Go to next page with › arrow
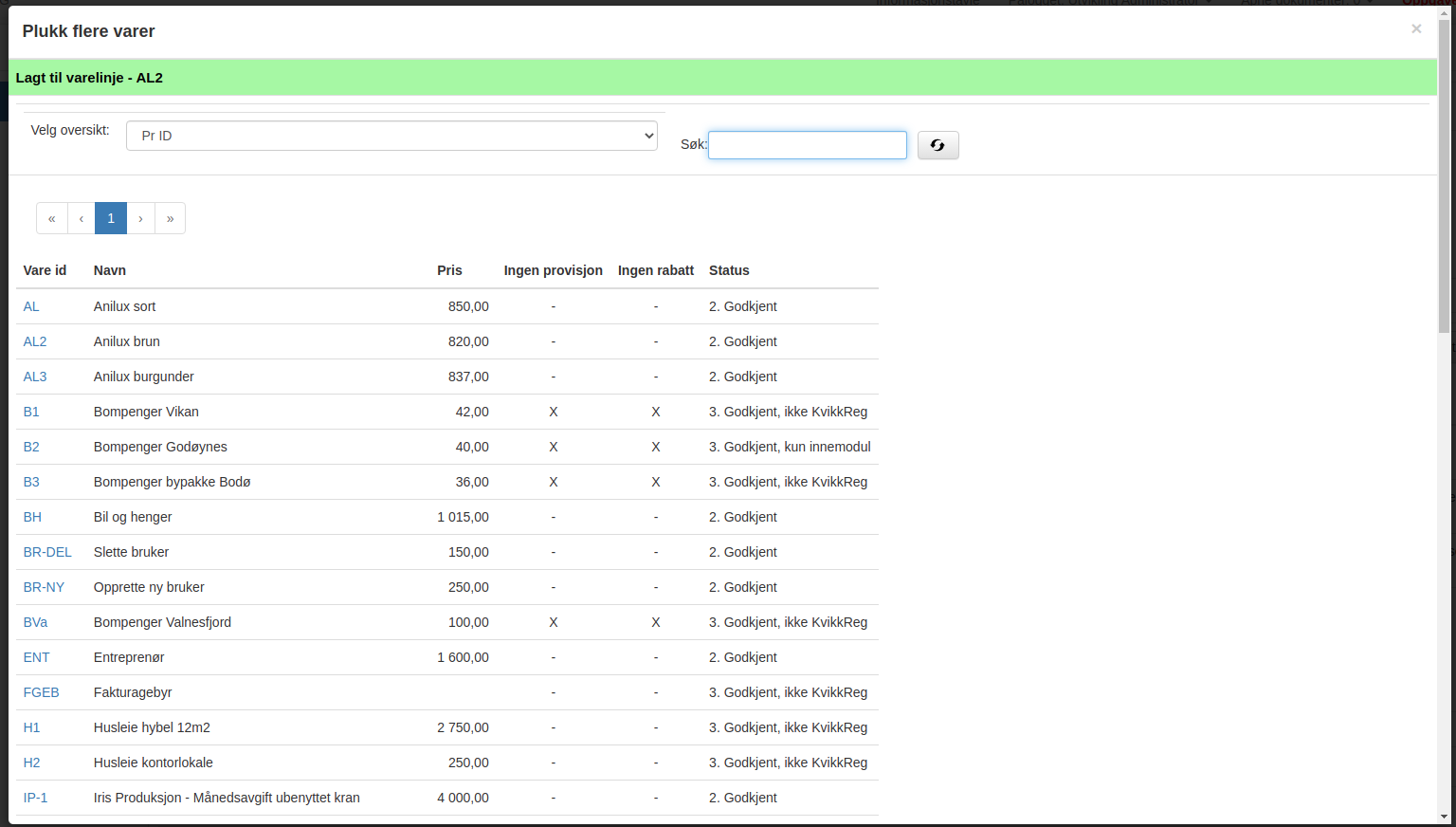 point(140,218)
